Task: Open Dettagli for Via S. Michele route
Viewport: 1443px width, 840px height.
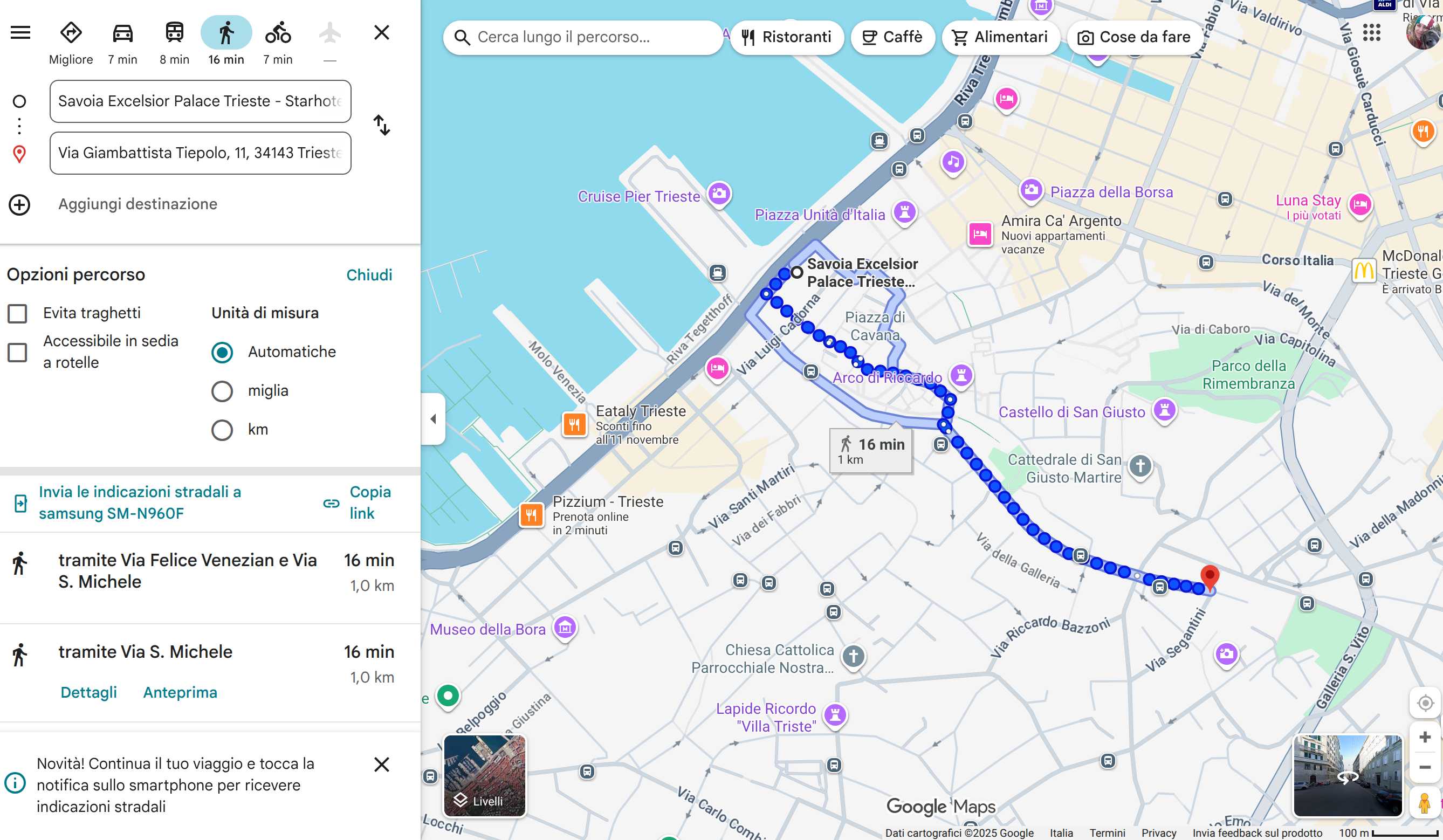Action: pos(89,692)
